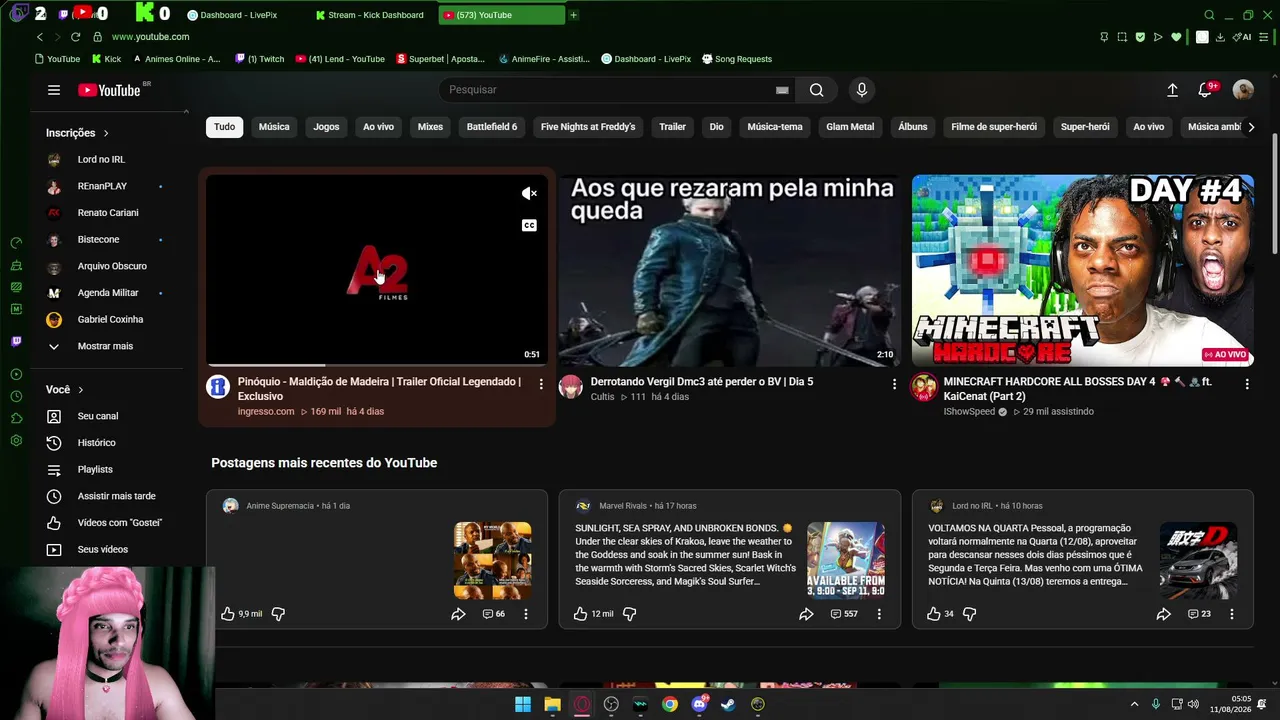Like the Lord no IRL post
Screen dimensions: 1280x720
(933, 614)
